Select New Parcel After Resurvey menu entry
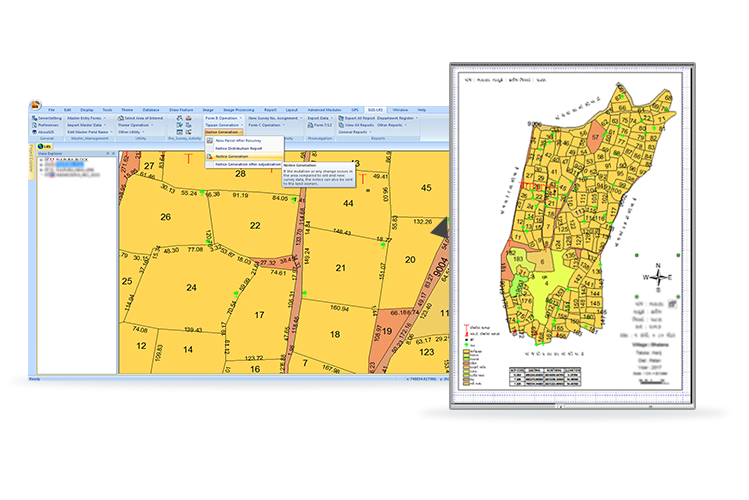Viewport: 749px width, 500px height. point(244,141)
